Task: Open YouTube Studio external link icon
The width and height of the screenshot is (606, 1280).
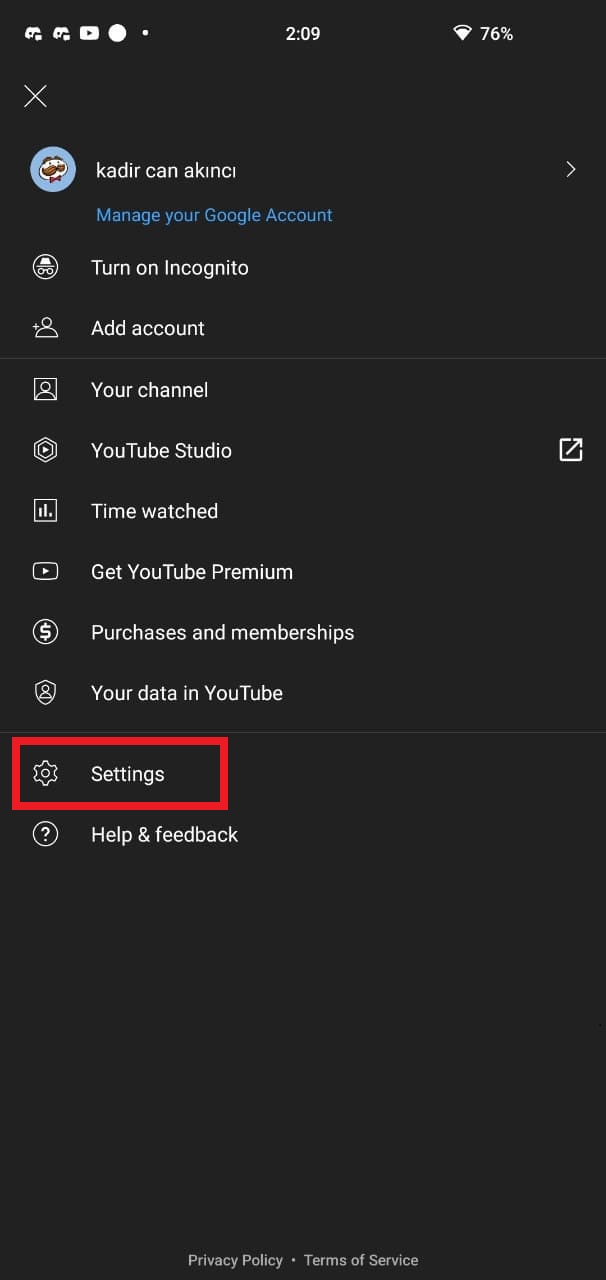Action: click(x=570, y=450)
